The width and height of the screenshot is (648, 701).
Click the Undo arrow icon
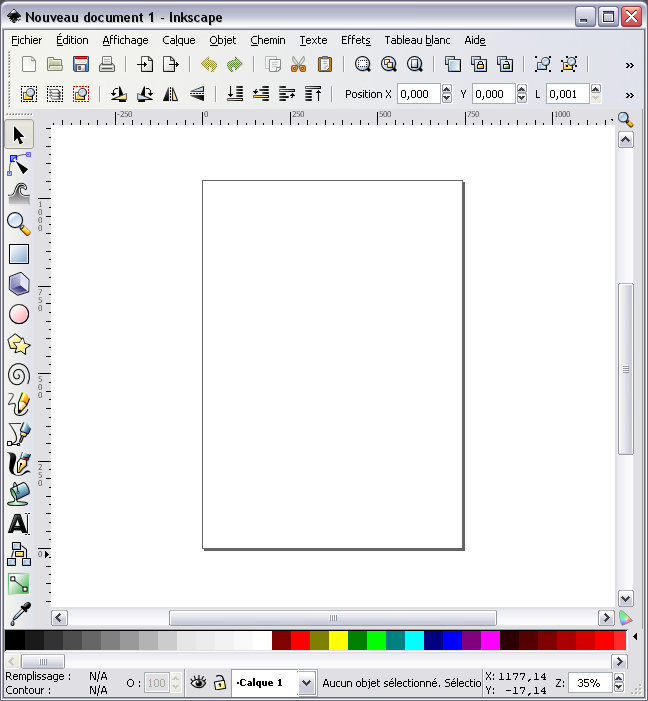click(209, 64)
